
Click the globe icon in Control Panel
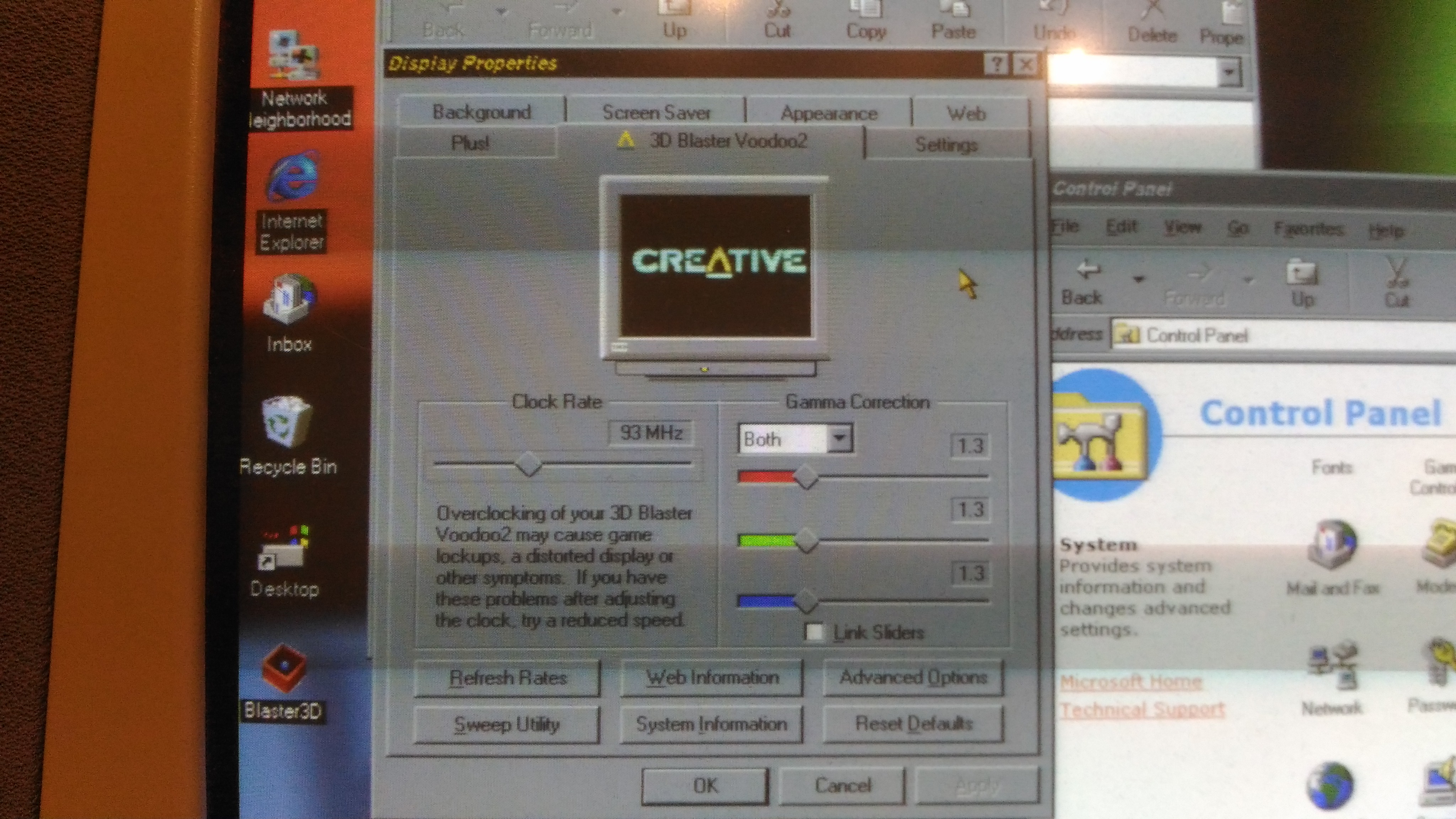pos(1329,786)
